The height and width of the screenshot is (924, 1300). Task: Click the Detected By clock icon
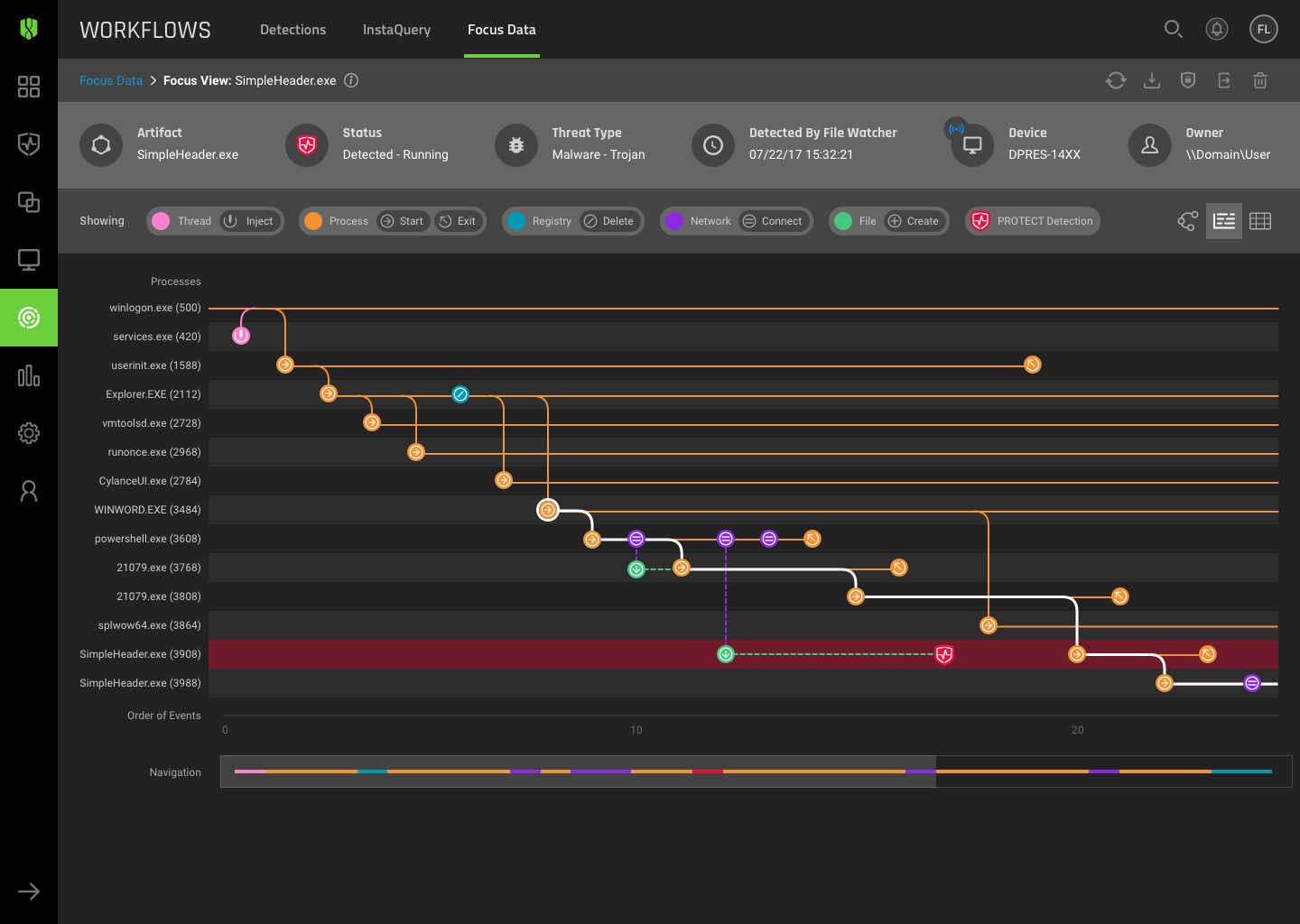(713, 144)
